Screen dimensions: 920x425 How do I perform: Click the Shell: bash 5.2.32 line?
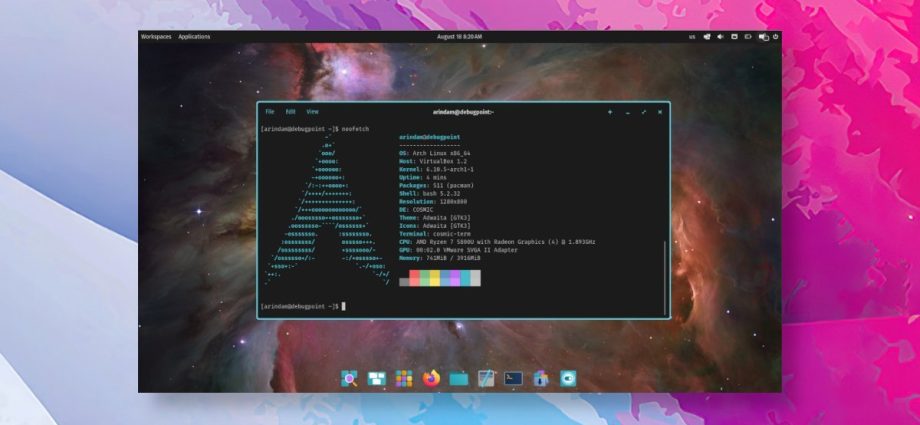(429, 193)
